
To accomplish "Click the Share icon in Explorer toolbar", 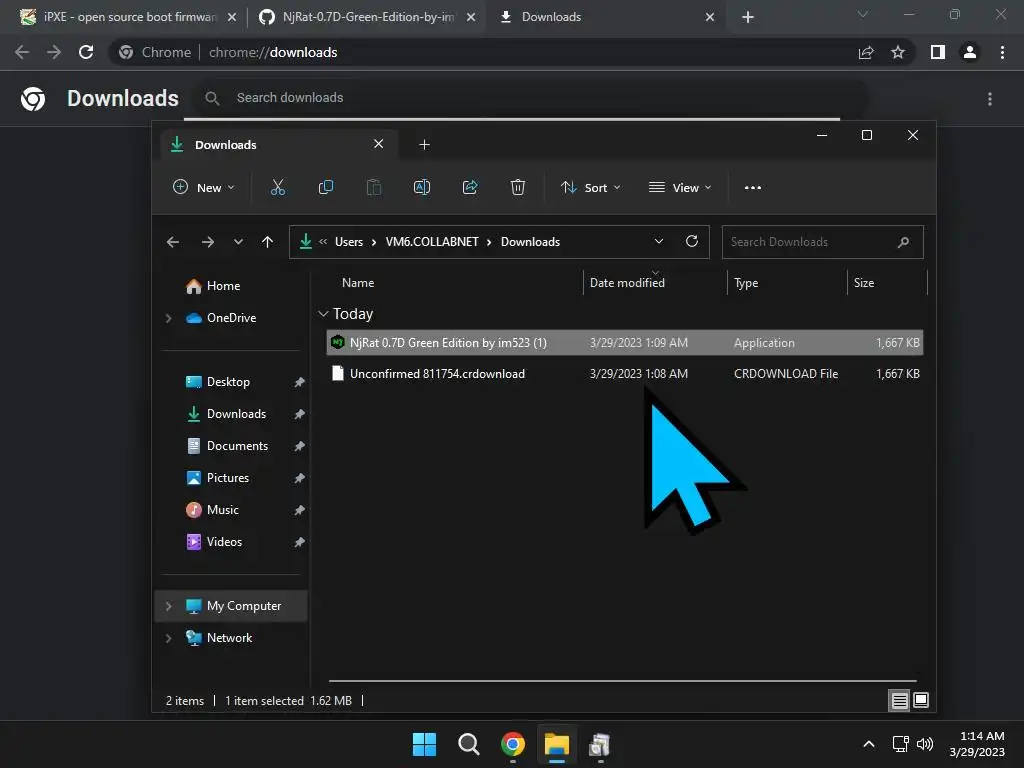I will click(x=470, y=187).
